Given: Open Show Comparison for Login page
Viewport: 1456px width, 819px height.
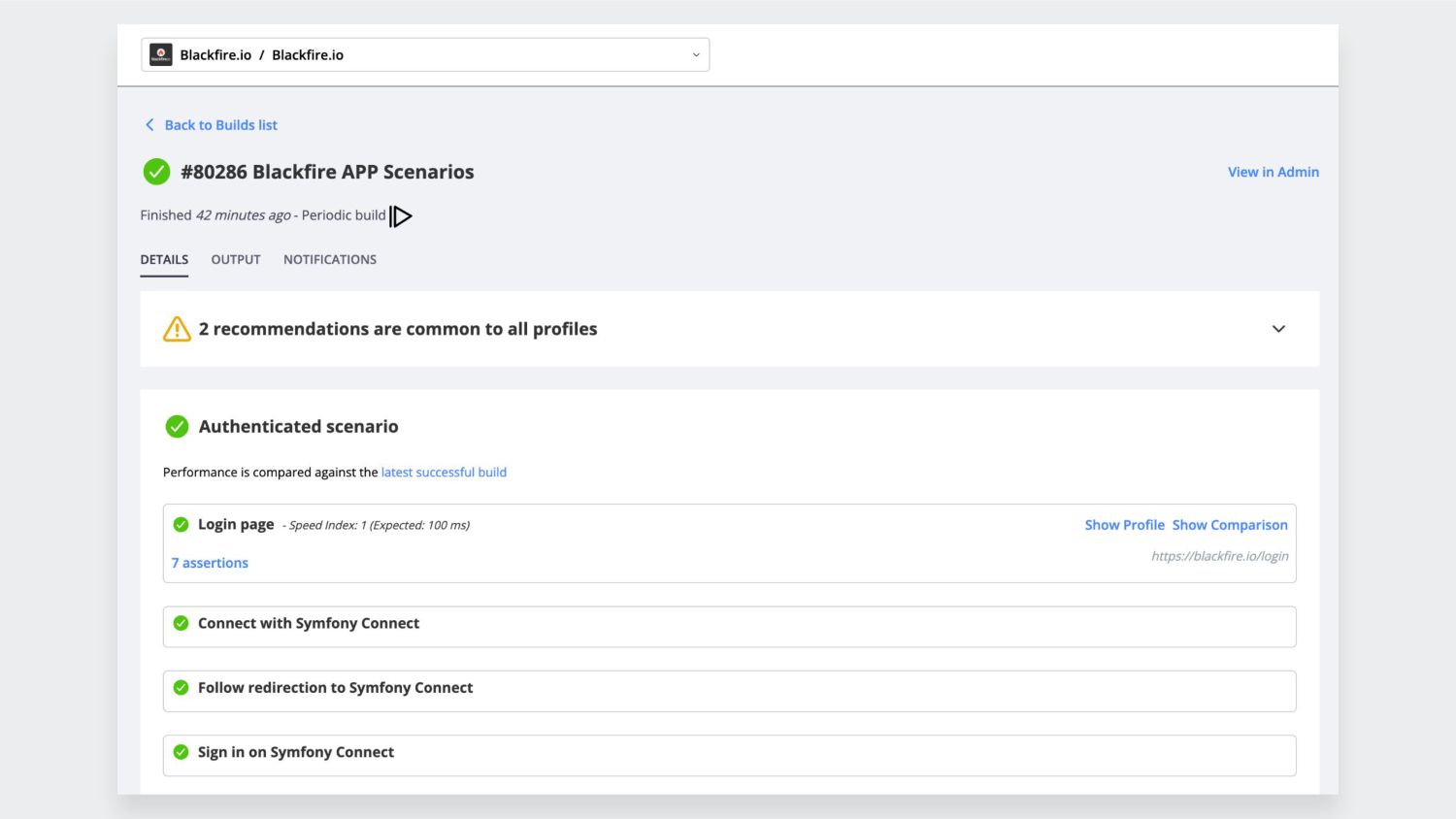Looking at the screenshot, I should coord(1230,525).
